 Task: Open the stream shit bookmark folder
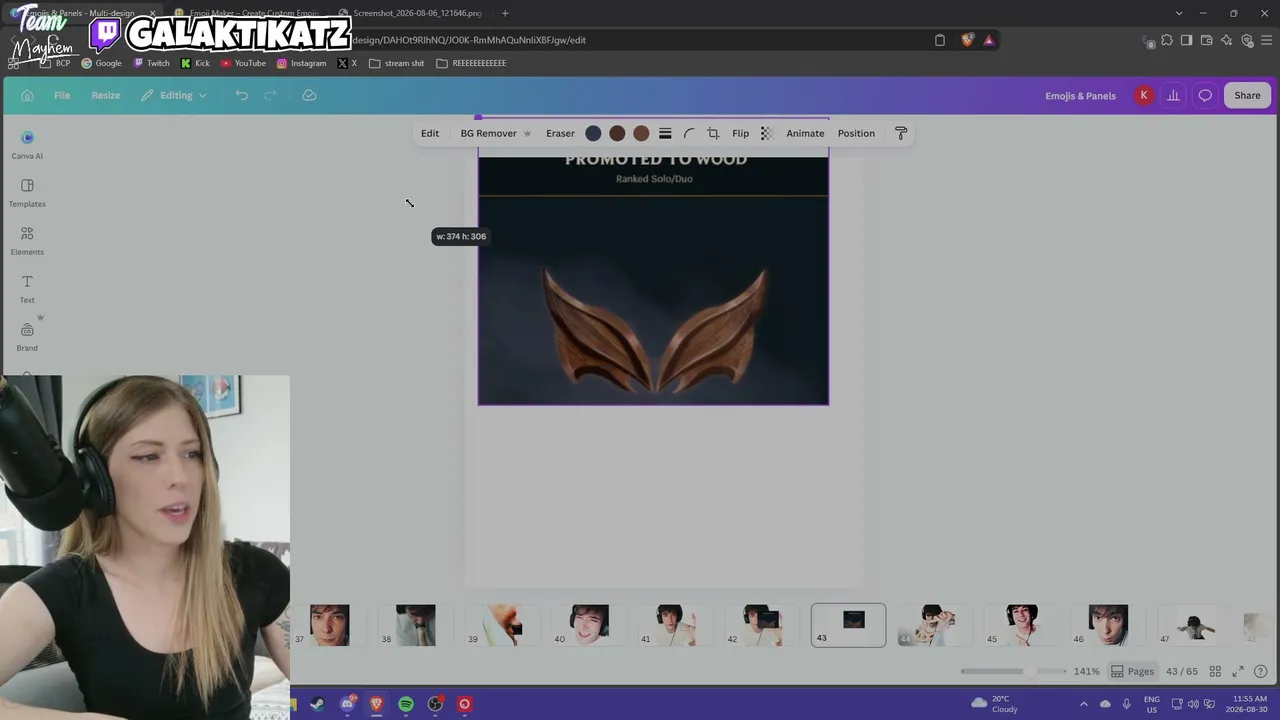tap(397, 63)
